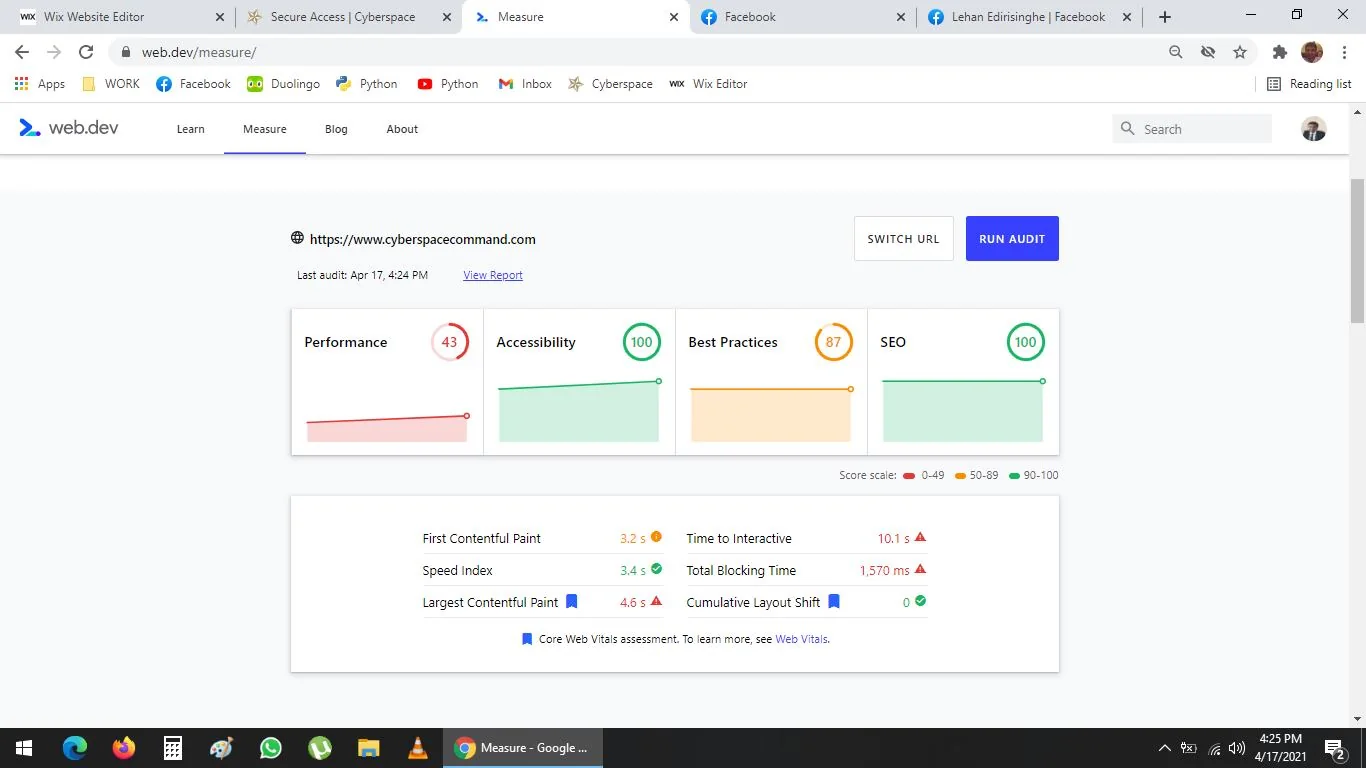1366x768 pixels.
Task: Follow the Web Vitals link
Action: 801,639
